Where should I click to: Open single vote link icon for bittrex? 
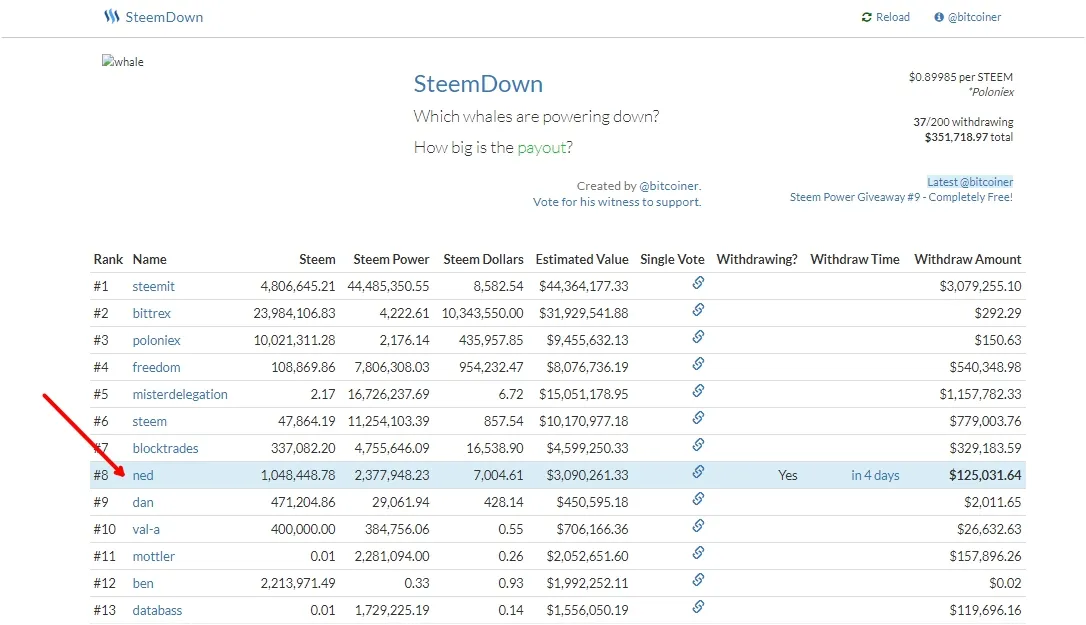[x=698, y=310]
